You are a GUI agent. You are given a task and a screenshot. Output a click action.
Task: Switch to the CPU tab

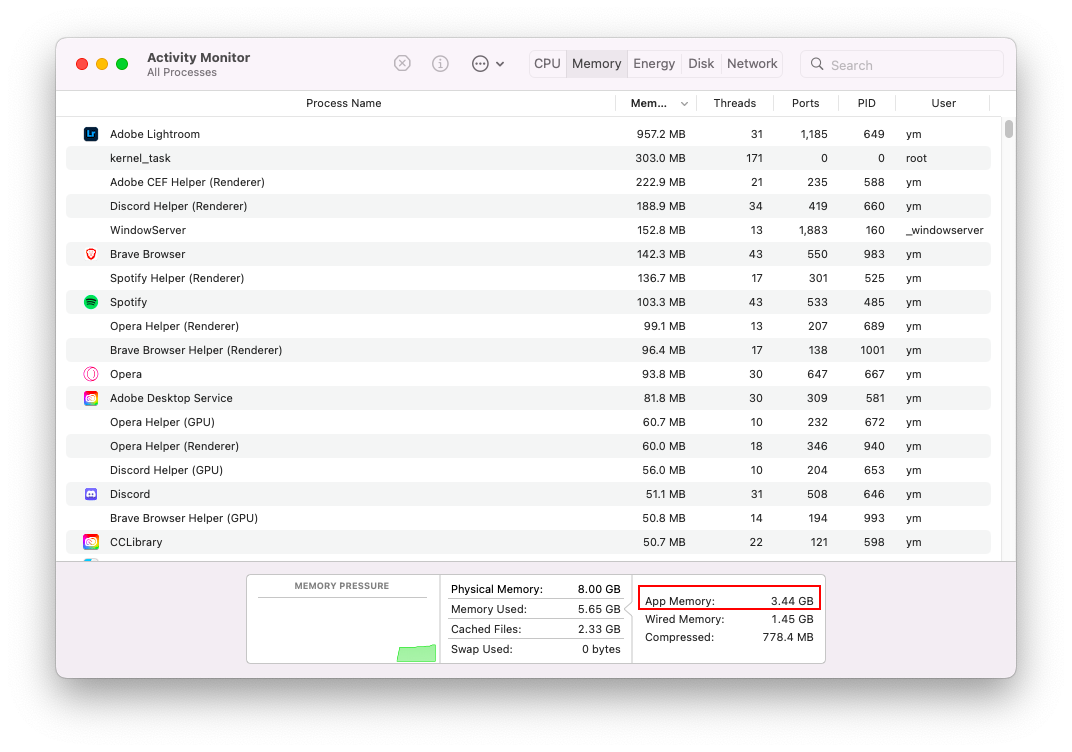pos(547,64)
